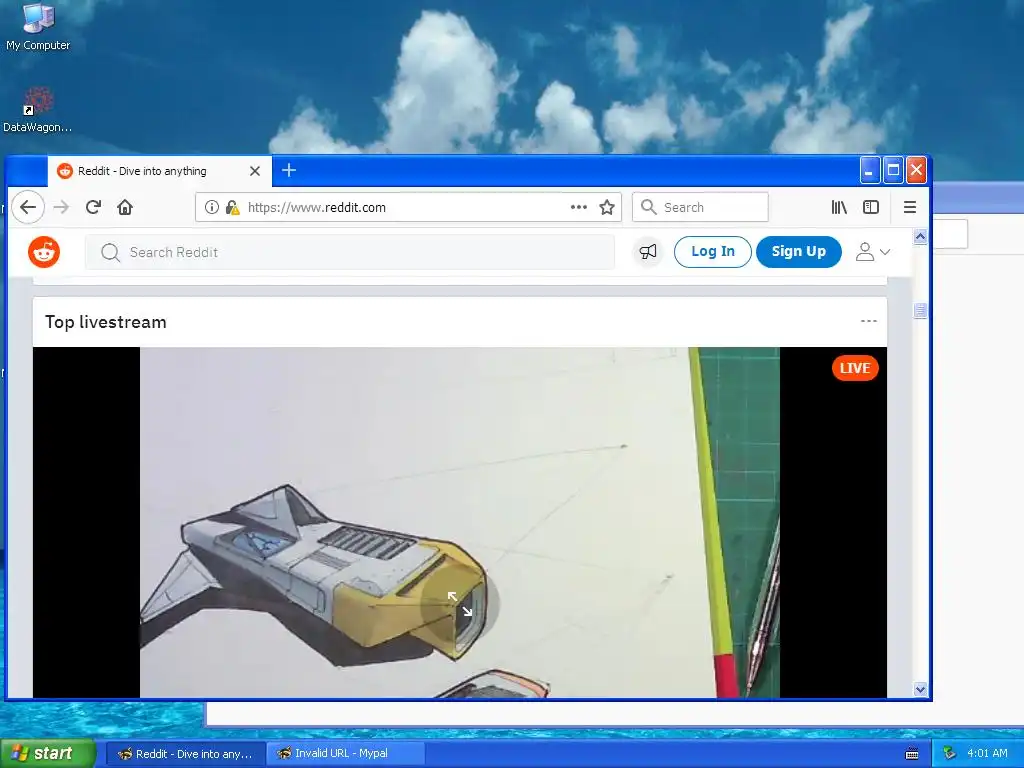1024x768 pixels.
Task: Click the system tray network icon
Action: (x=950, y=754)
